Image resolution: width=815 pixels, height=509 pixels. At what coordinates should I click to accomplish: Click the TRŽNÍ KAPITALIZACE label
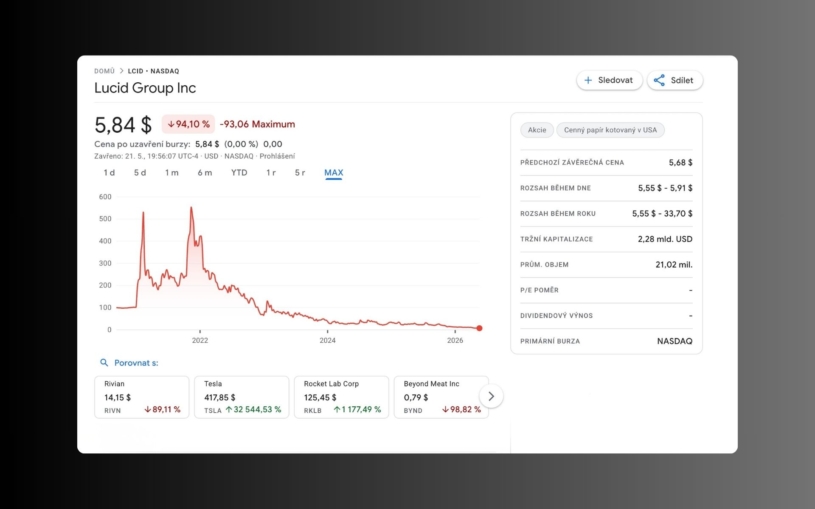click(x=556, y=239)
